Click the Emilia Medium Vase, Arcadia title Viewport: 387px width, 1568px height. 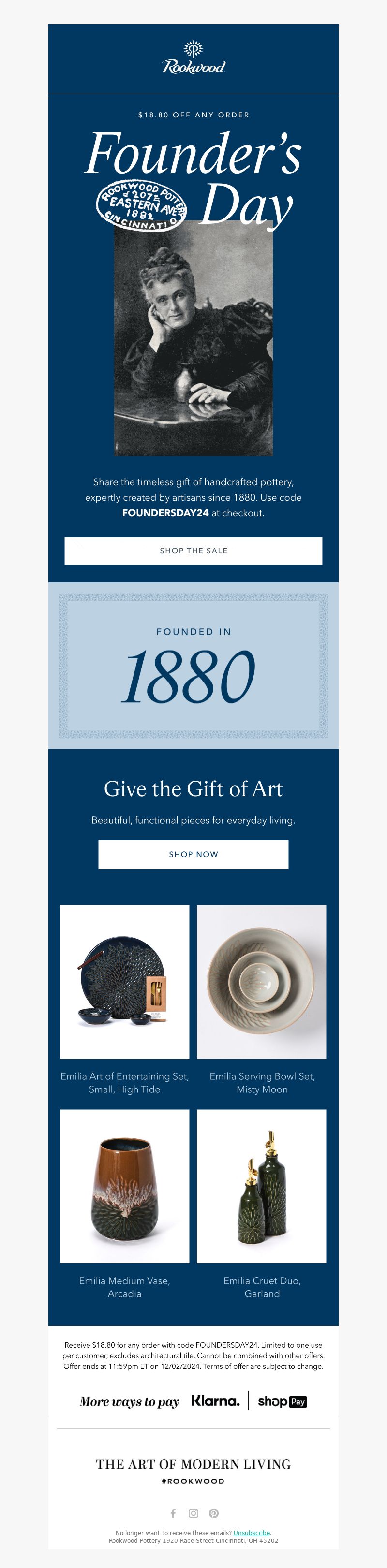[x=124, y=1287]
